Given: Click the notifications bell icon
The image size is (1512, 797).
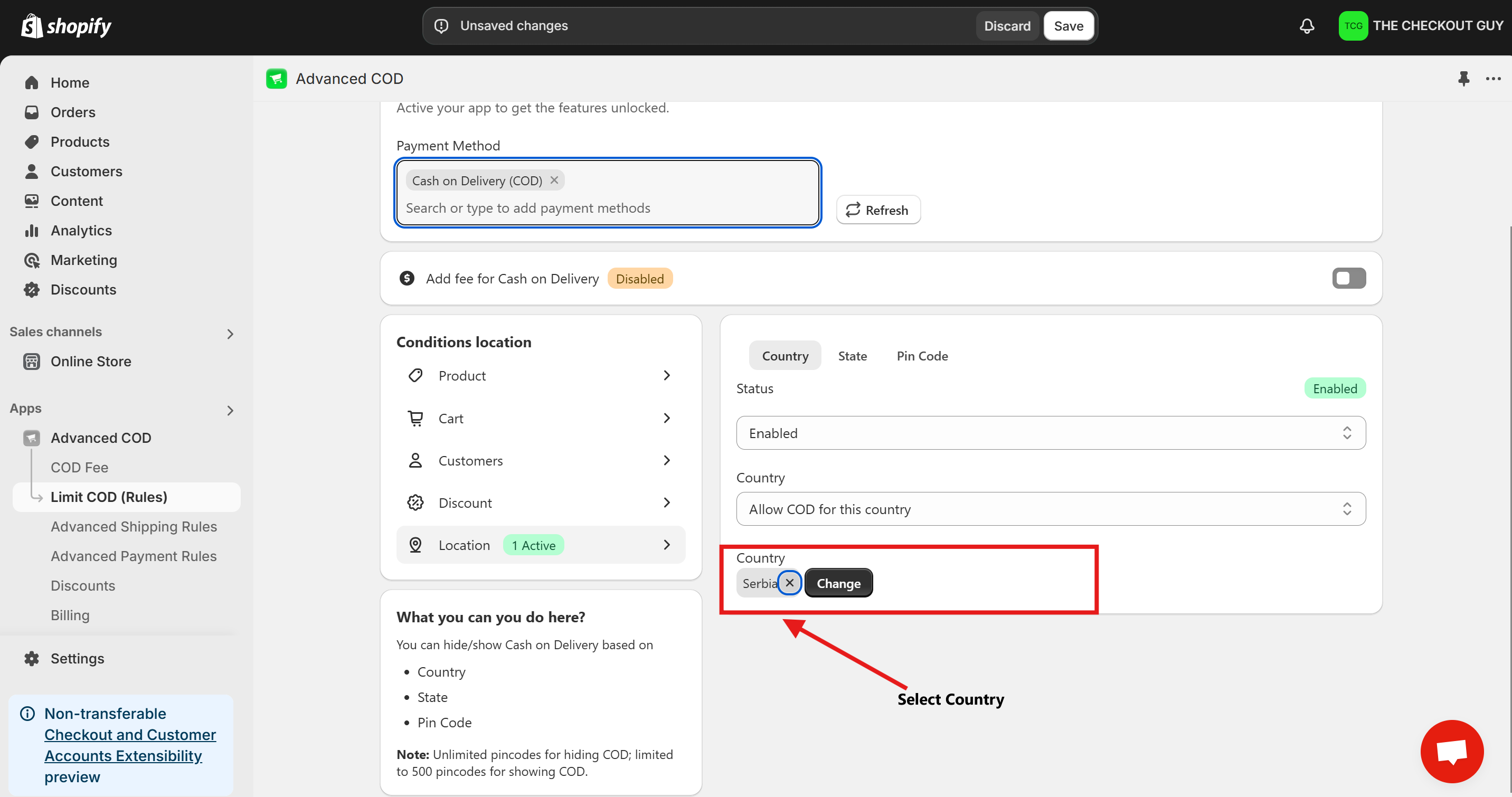Looking at the screenshot, I should pyautogui.click(x=1307, y=26).
